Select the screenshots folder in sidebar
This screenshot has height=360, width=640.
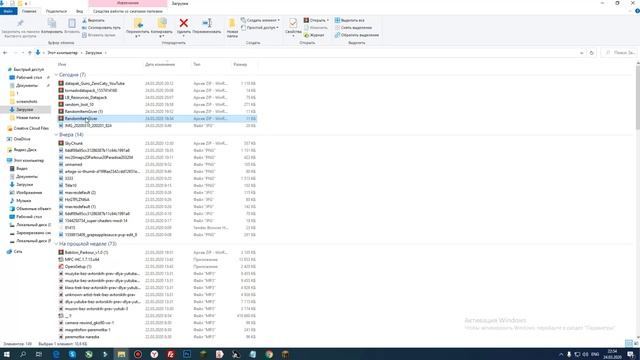pos(27,101)
